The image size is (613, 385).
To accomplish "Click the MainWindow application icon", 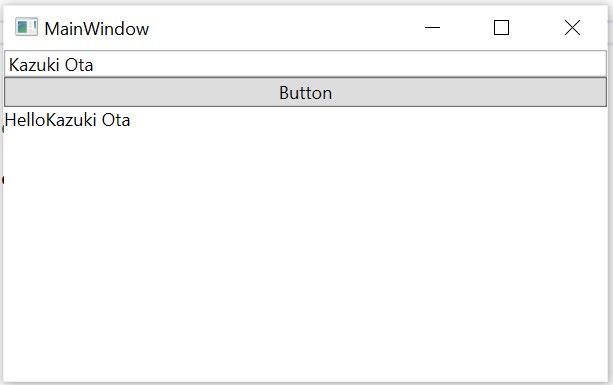I will [26, 27].
